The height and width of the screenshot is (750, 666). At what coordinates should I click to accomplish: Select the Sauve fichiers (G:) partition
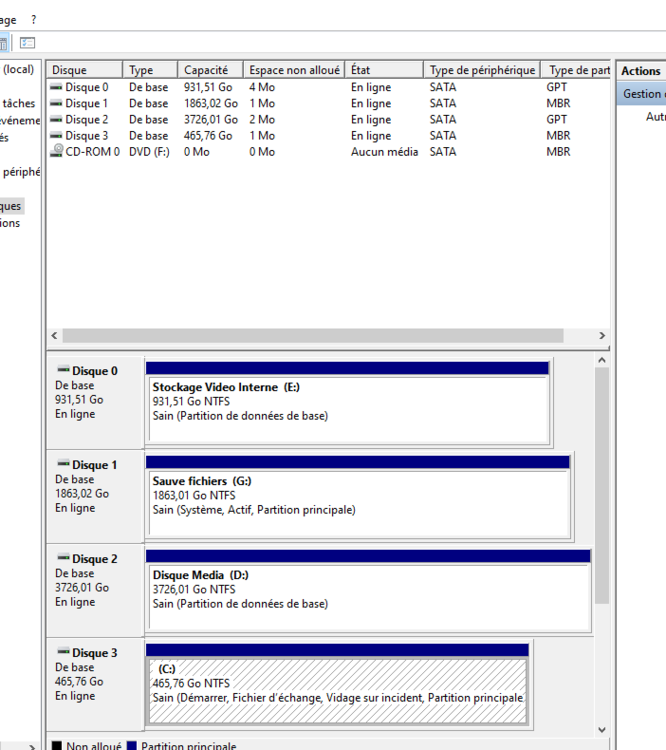[x=357, y=503]
